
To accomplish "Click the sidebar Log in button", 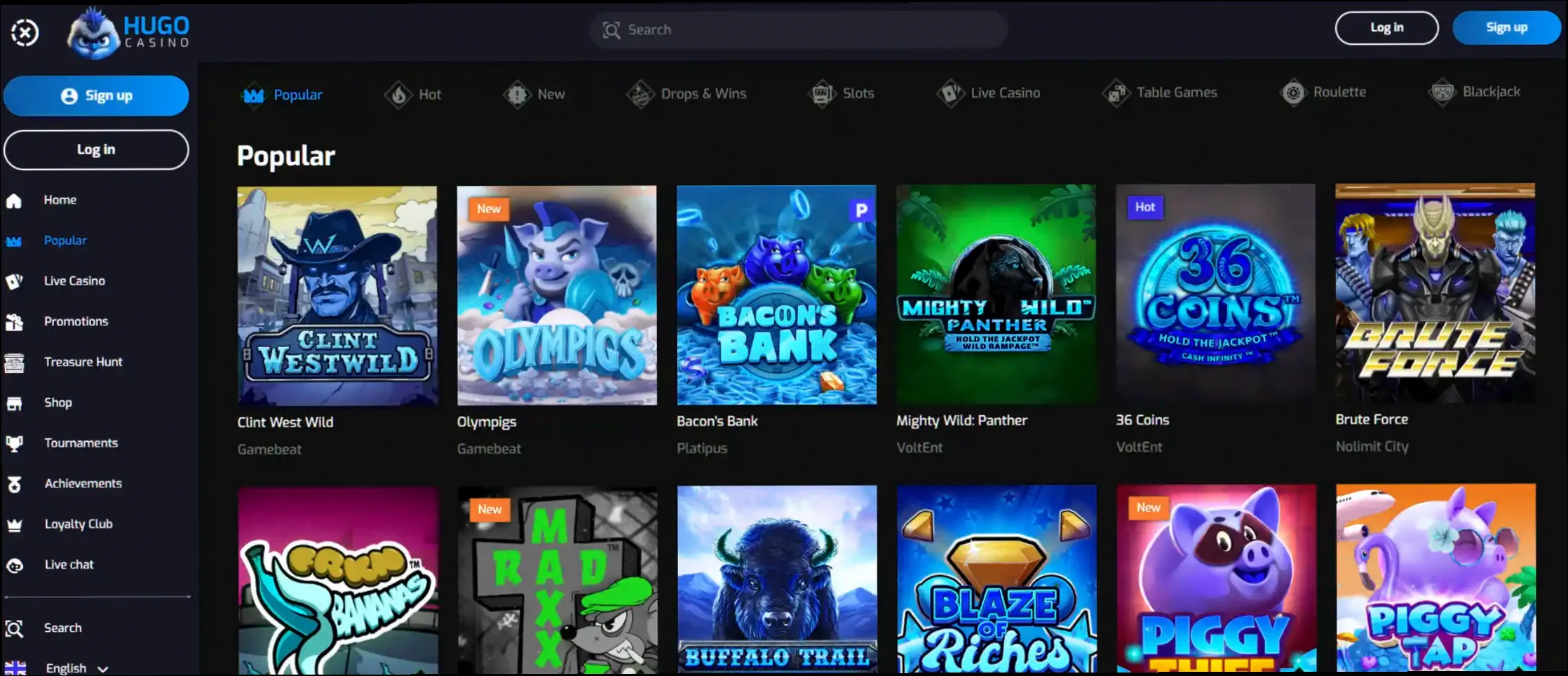I will (x=96, y=149).
